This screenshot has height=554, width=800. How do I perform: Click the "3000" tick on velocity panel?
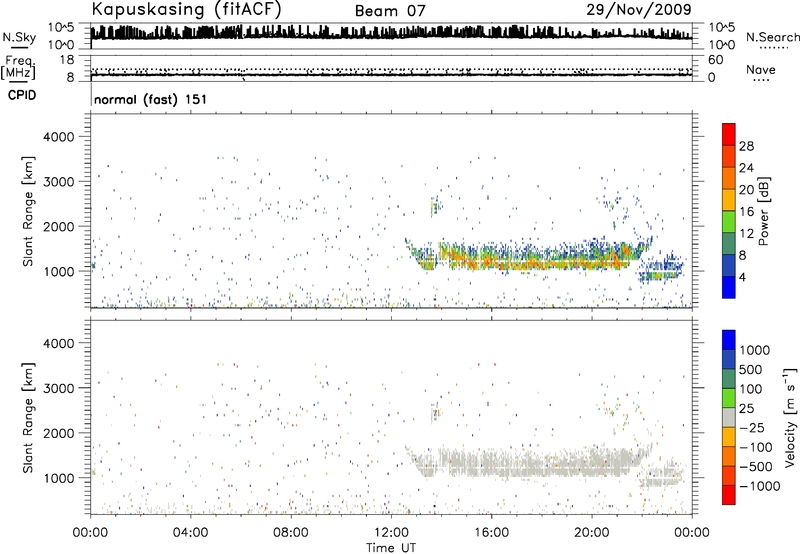click(x=58, y=388)
